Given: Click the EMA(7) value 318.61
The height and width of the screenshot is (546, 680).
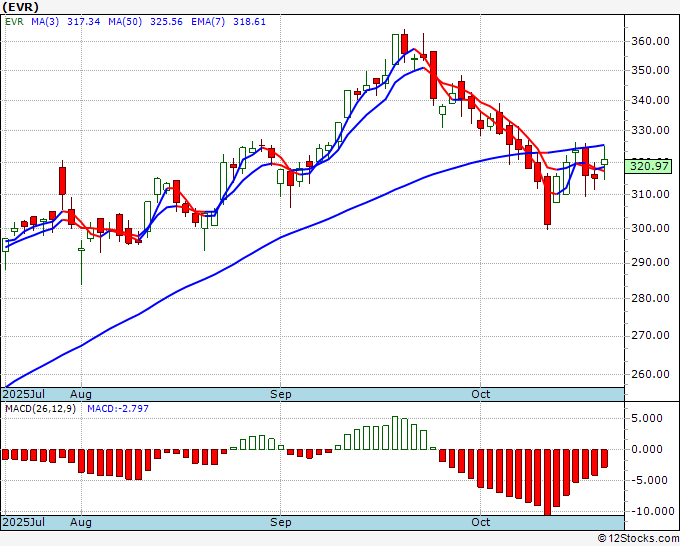Looking at the screenshot, I should [x=249, y=22].
